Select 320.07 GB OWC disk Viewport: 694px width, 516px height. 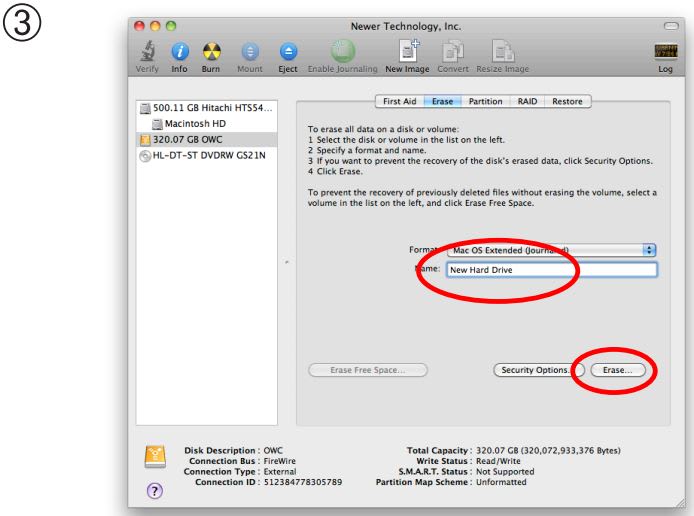(207, 140)
